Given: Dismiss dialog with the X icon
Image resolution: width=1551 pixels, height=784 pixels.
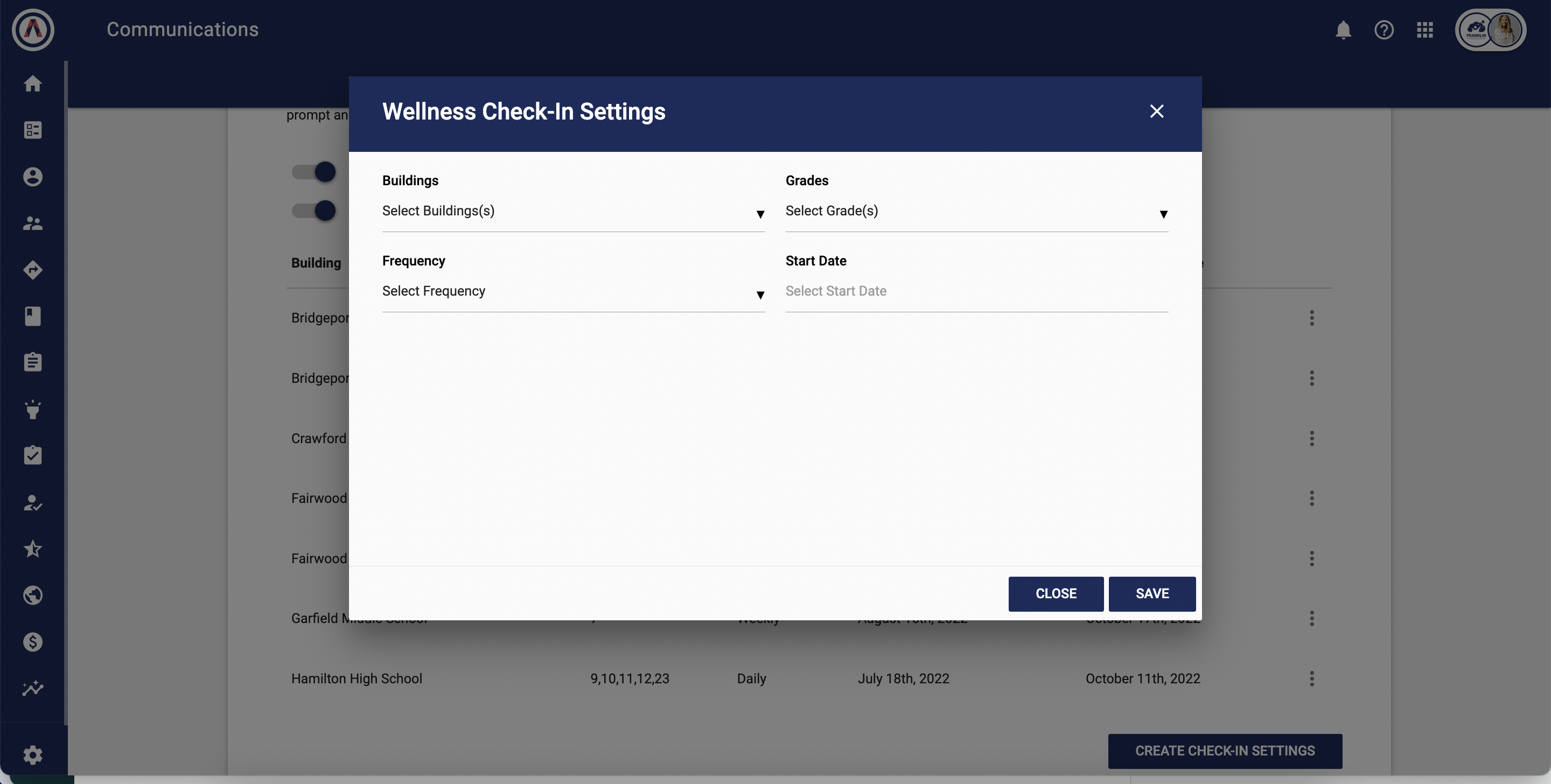Looking at the screenshot, I should click(1156, 111).
